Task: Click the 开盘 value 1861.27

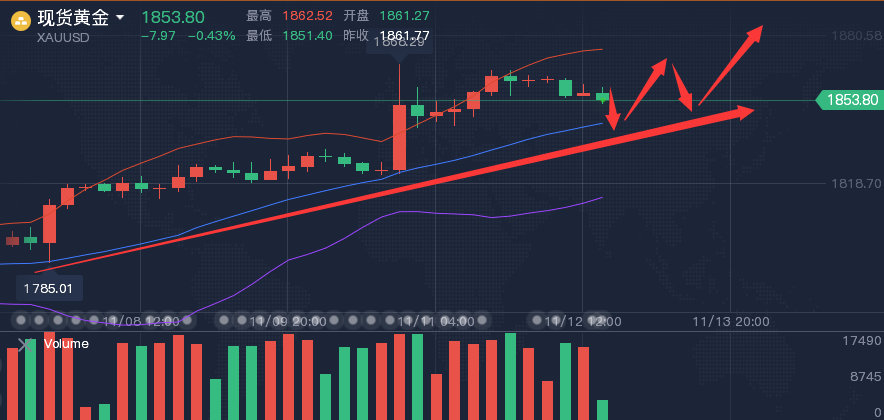Action: tap(406, 16)
